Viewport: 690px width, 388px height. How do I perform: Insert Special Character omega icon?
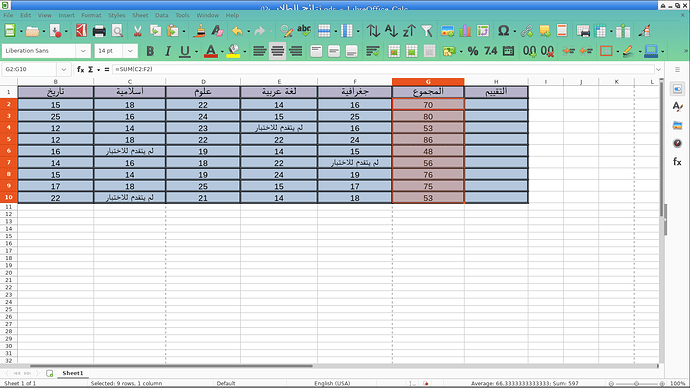pyautogui.click(x=503, y=31)
